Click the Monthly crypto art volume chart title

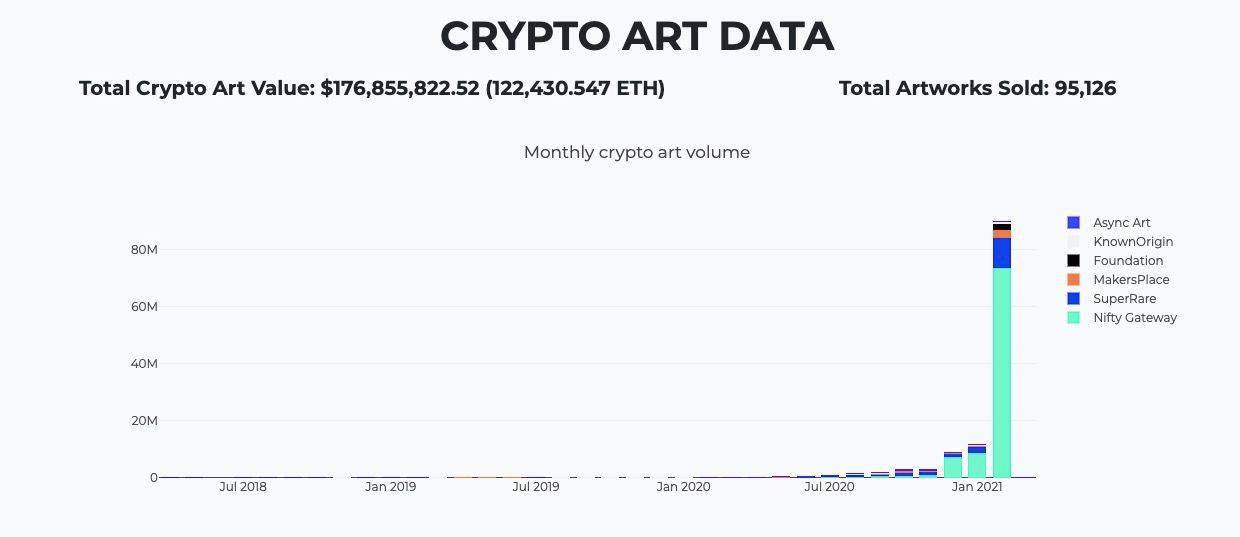click(636, 152)
